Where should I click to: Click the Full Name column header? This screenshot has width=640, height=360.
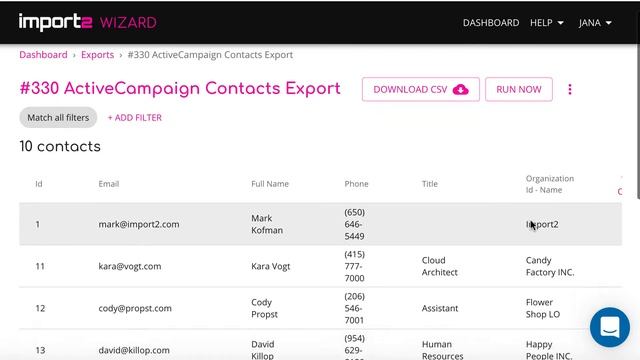pyautogui.click(x=270, y=184)
